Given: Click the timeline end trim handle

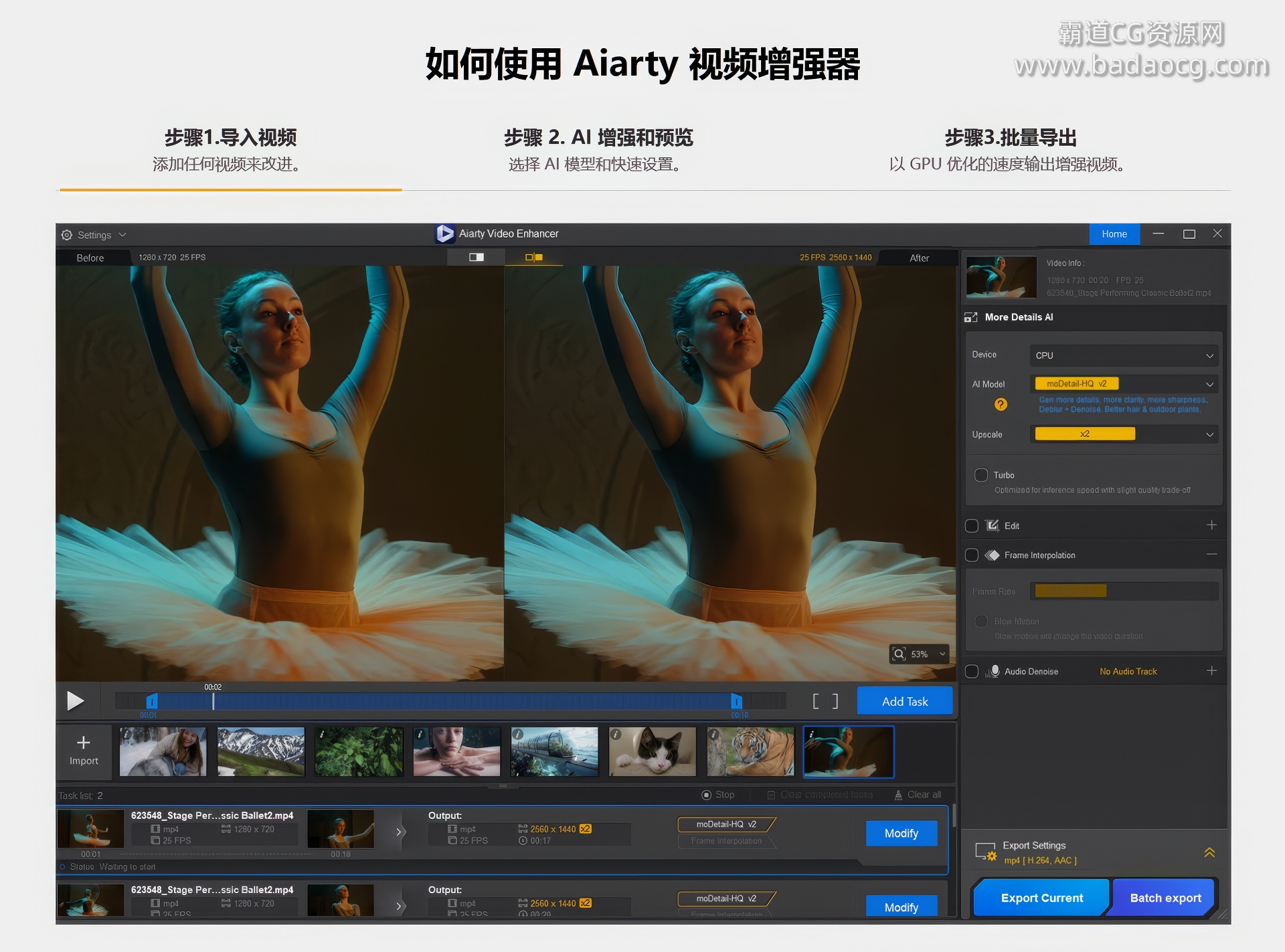Looking at the screenshot, I should click(736, 701).
